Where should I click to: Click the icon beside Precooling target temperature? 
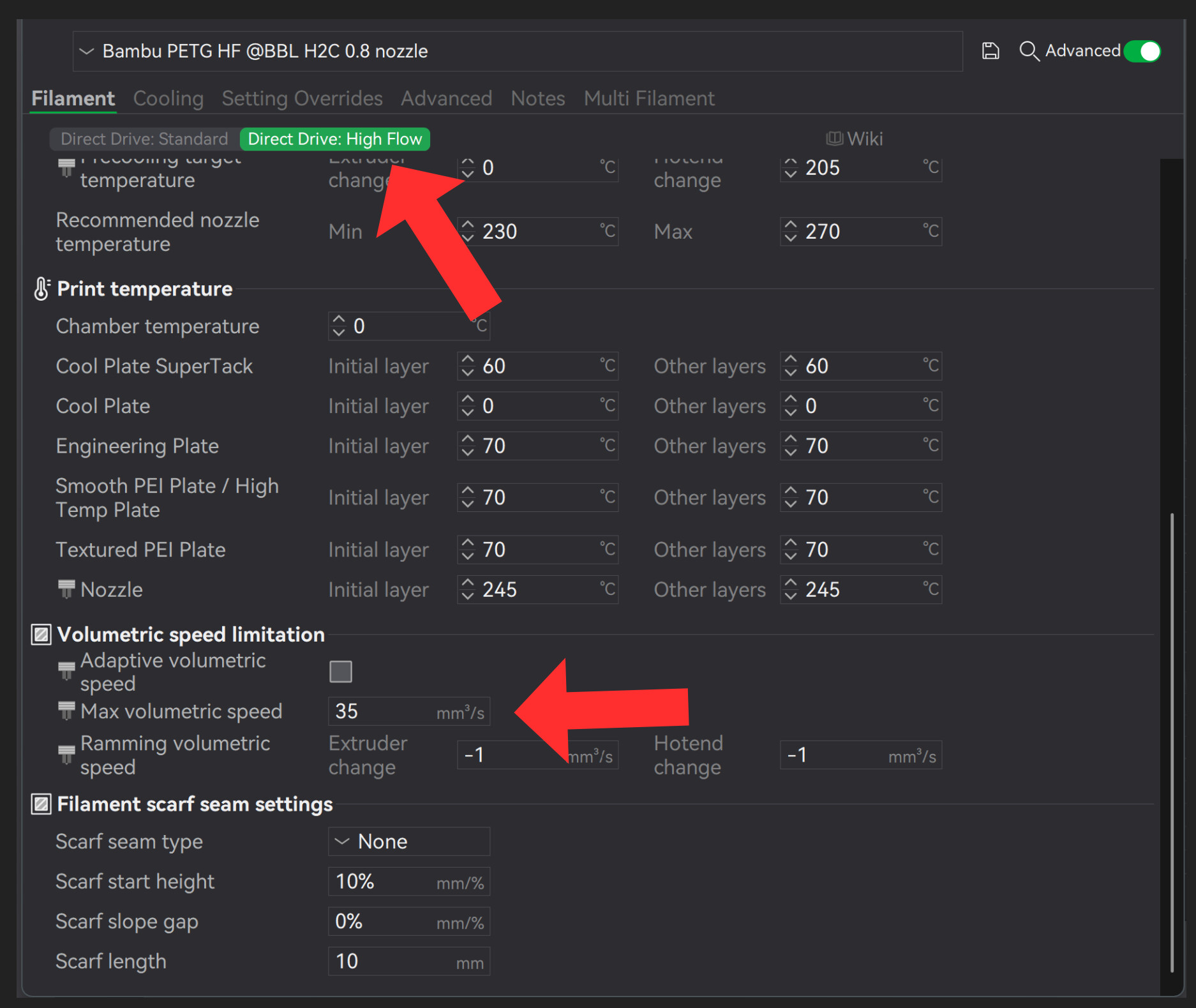pos(66,168)
